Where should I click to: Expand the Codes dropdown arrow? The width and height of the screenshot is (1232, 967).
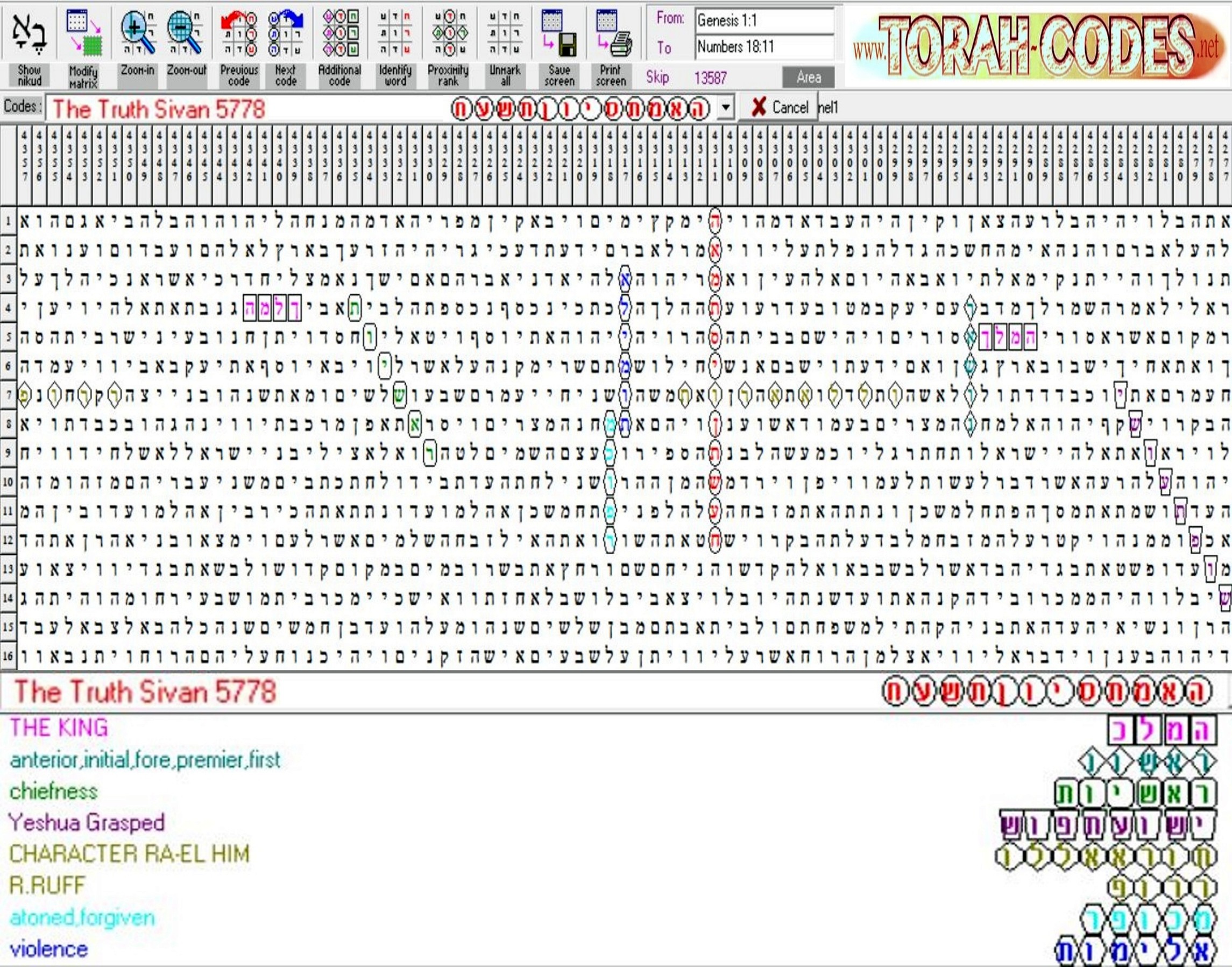[x=726, y=107]
